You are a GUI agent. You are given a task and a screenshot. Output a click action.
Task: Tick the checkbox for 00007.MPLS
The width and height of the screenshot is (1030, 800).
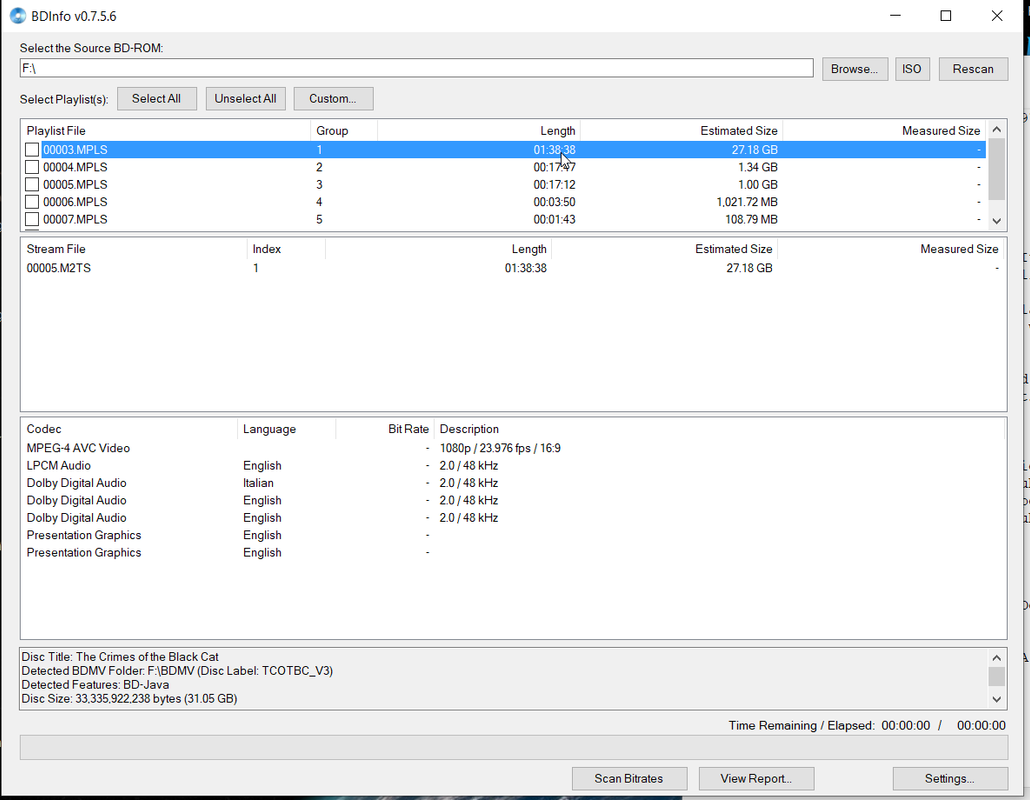[32, 219]
